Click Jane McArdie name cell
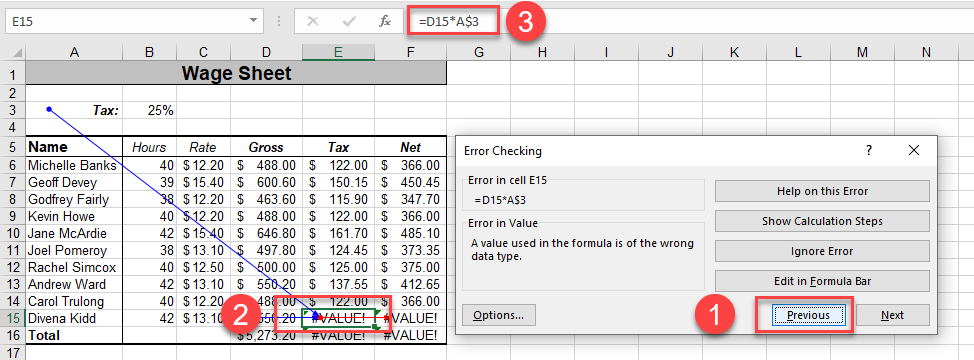 click(x=74, y=233)
